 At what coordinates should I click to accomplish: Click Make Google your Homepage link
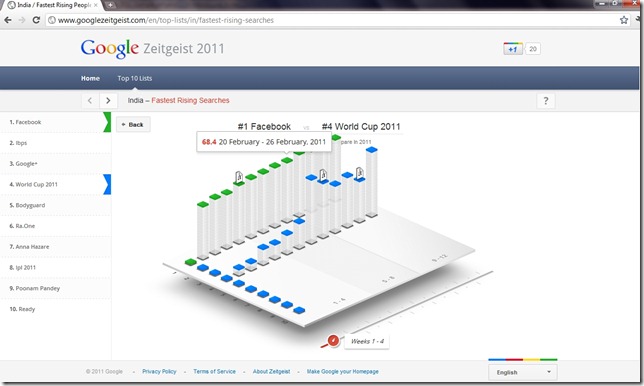tap(343, 371)
